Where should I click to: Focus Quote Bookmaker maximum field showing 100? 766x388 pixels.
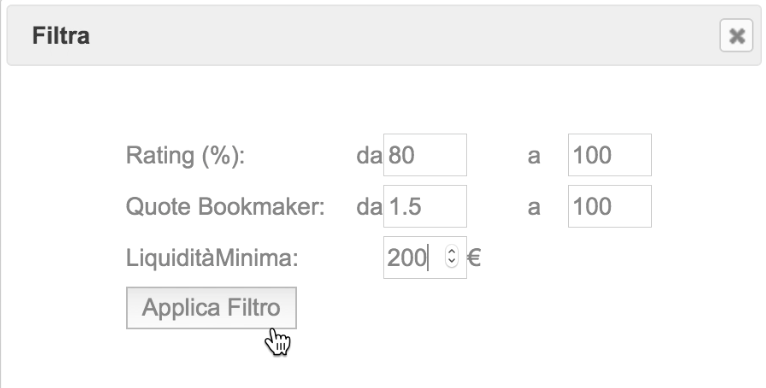point(610,206)
